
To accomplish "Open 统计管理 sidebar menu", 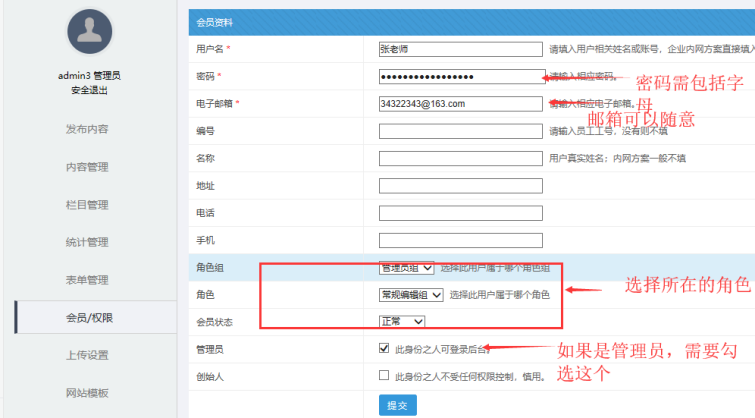I will point(87,242).
